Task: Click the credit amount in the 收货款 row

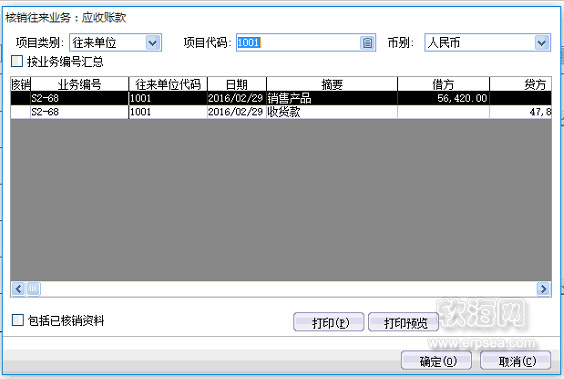Action: [x=520, y=112]
